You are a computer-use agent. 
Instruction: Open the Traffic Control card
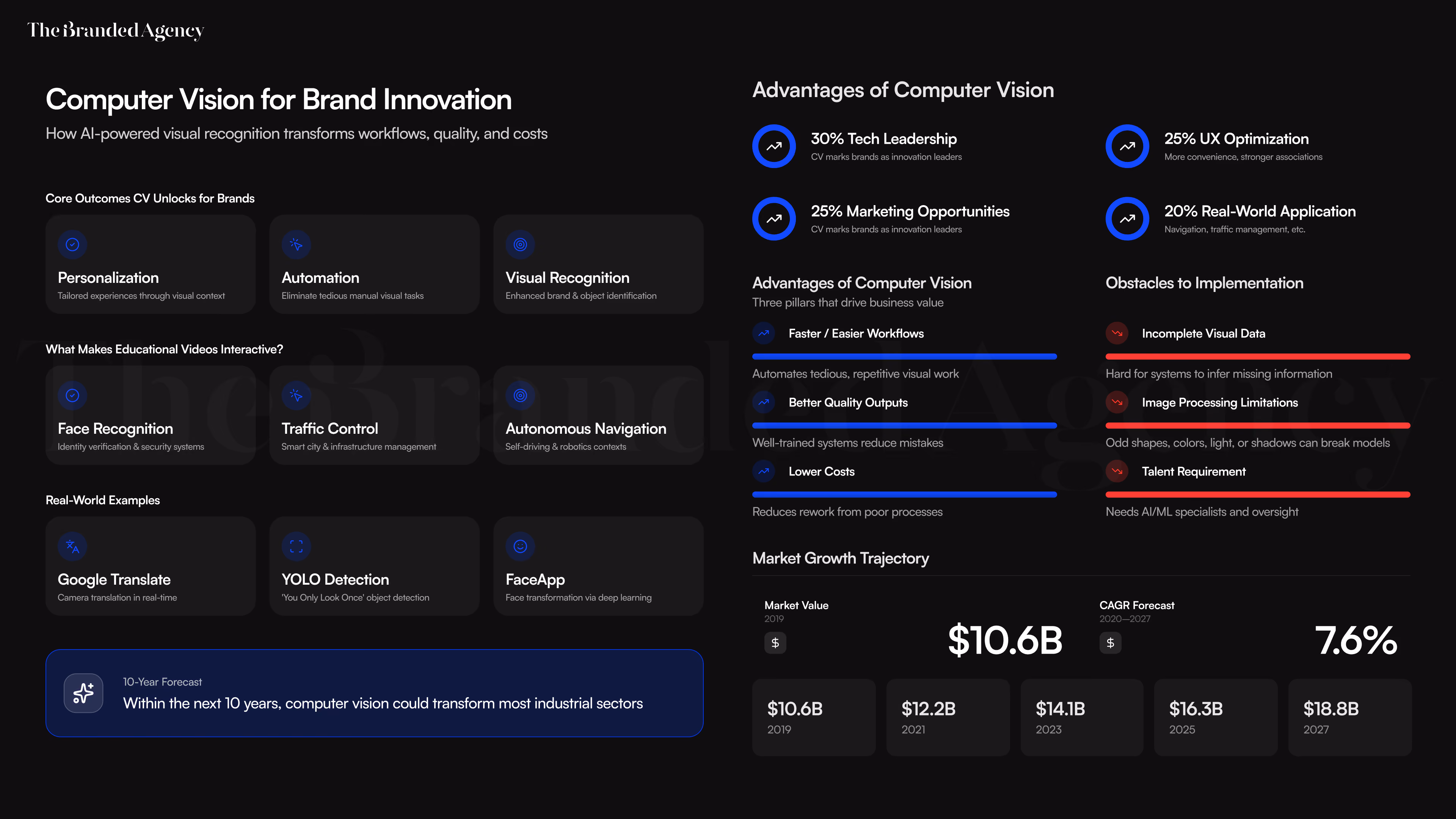point(374,415)
